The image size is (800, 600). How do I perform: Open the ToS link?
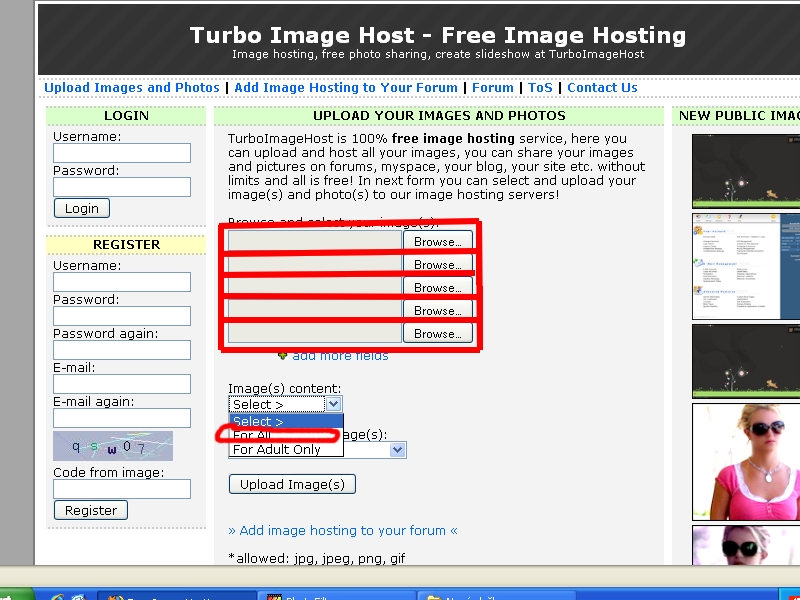pos(540,88)
